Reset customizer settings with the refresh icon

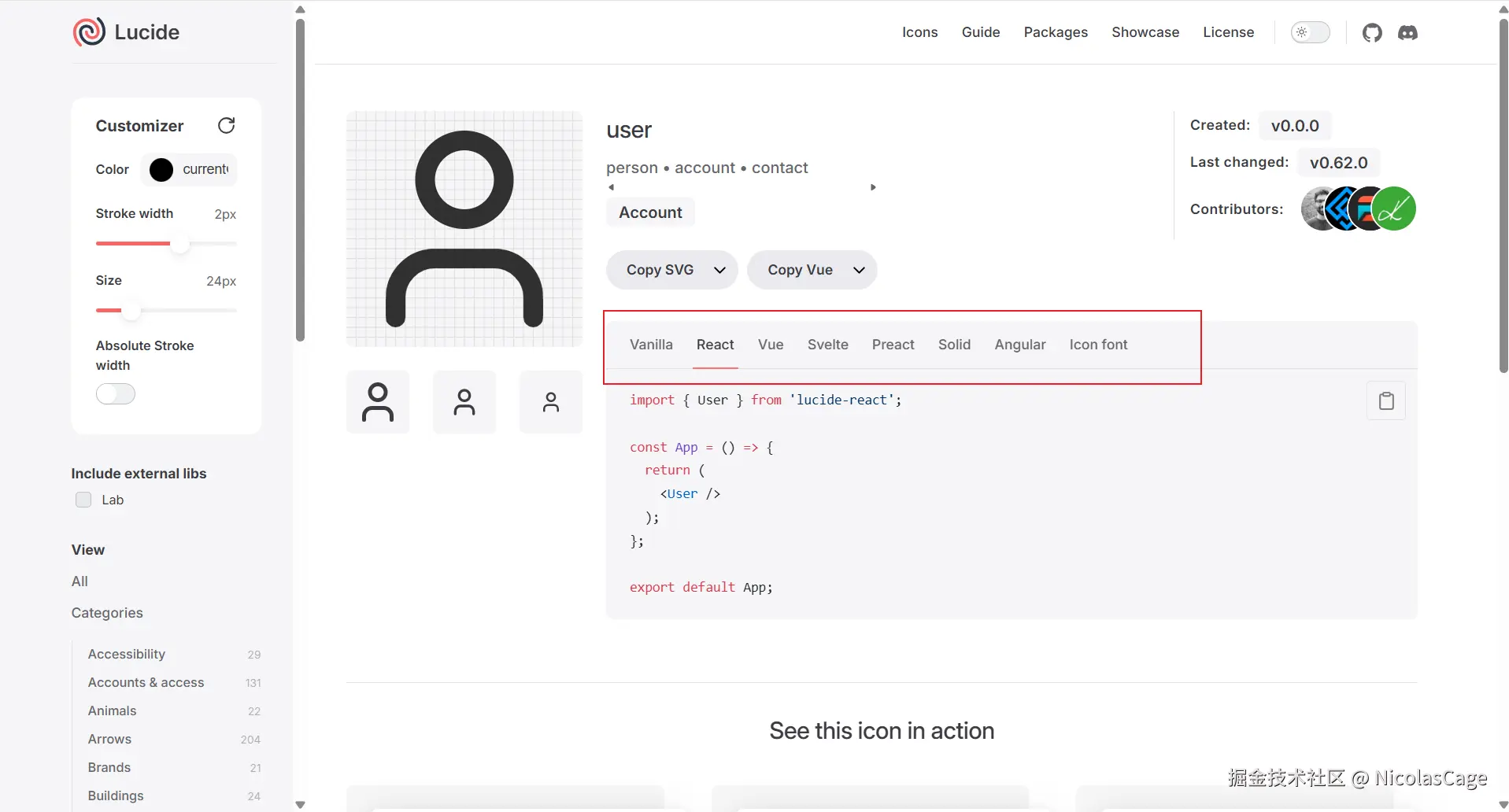pyautogui.click(x=227, y=126)
